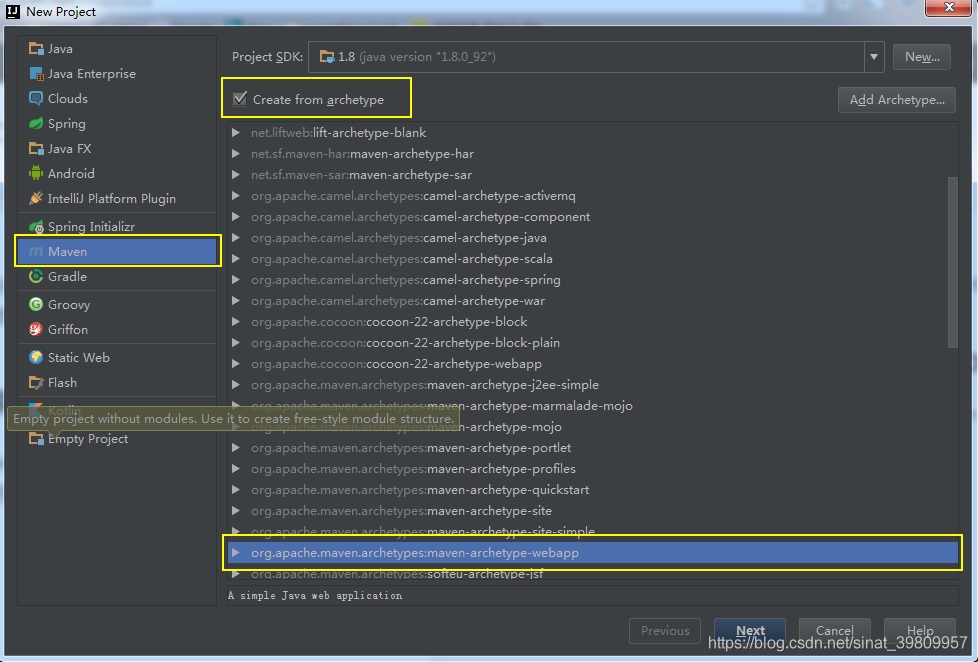Select maven-archetype-mojo row
The height and width of the screenshot is (662, 978).
click(x=593, y=427)
